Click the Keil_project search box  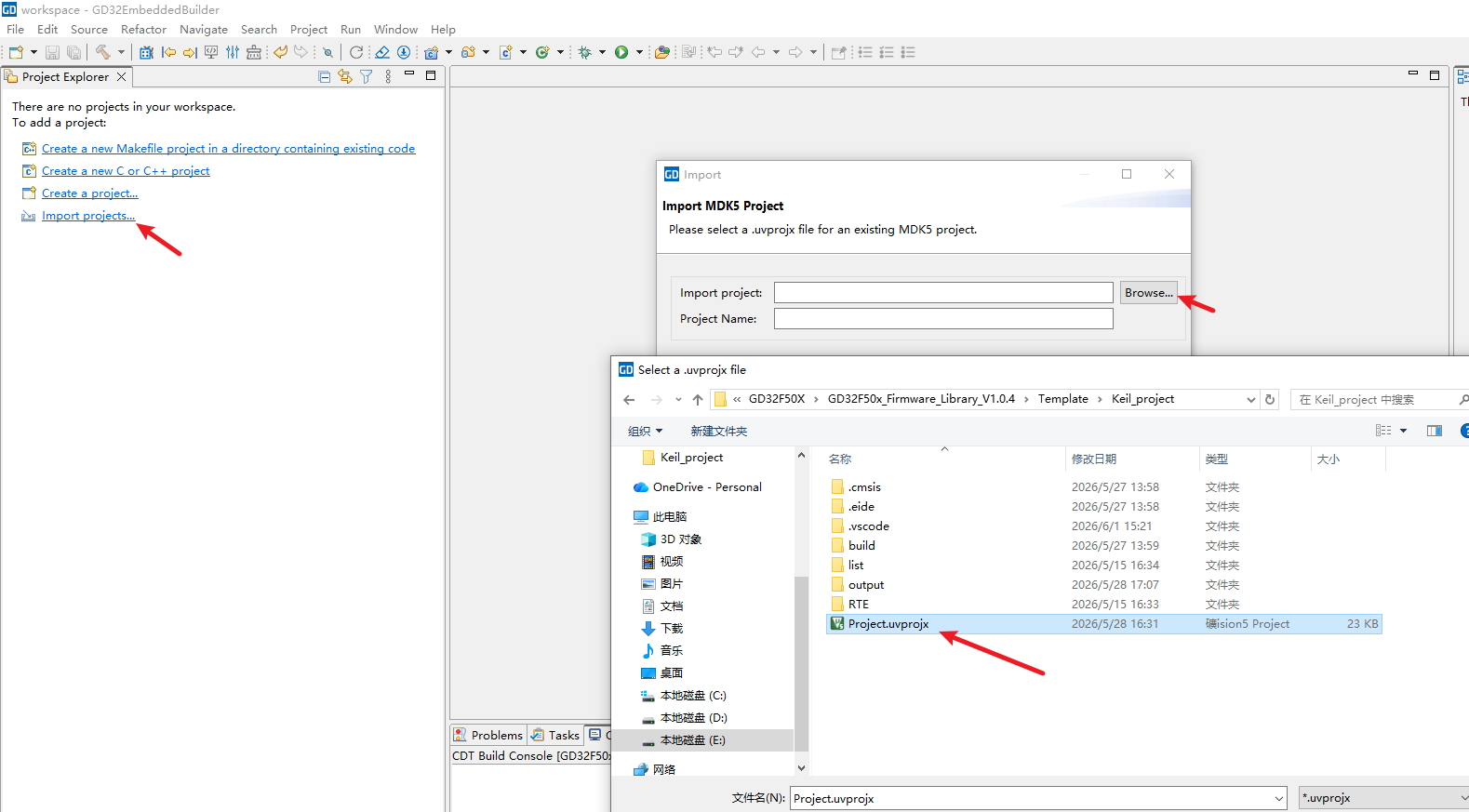1380,400
